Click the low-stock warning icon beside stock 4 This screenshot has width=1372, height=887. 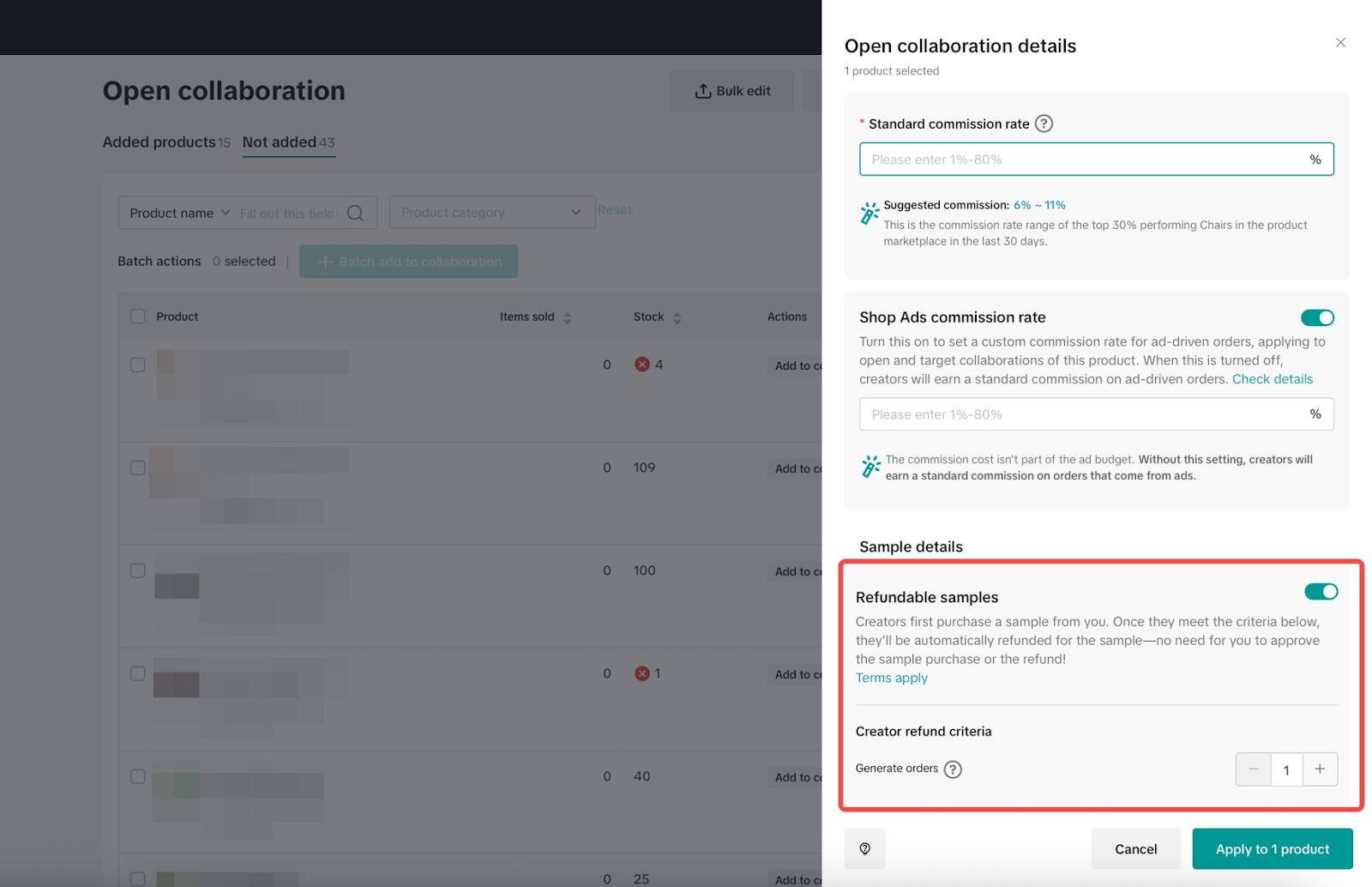click(x=642, y=364)
